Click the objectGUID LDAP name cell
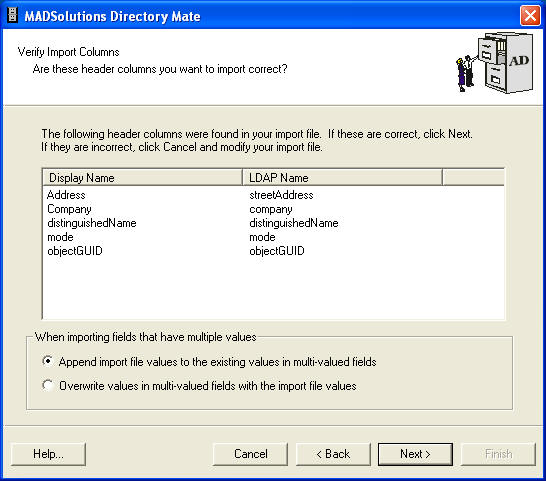This screenshot has height=481, width=546. (x=277, y=251)
